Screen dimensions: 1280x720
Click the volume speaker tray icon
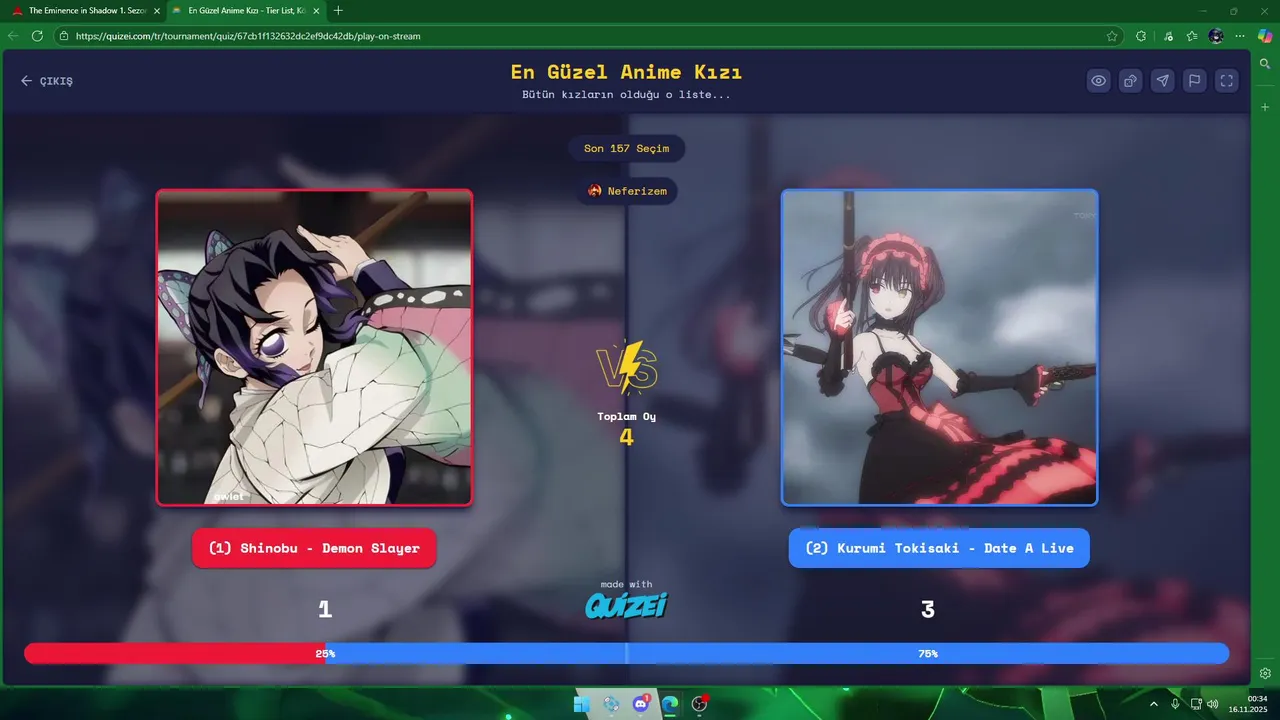point(1212,704)
